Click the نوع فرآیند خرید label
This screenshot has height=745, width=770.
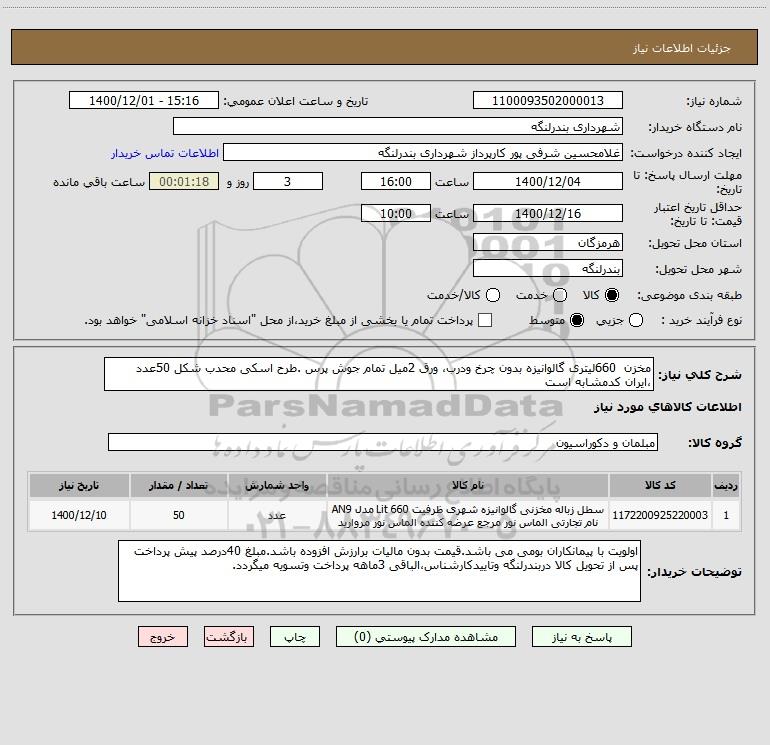(701, 320)
